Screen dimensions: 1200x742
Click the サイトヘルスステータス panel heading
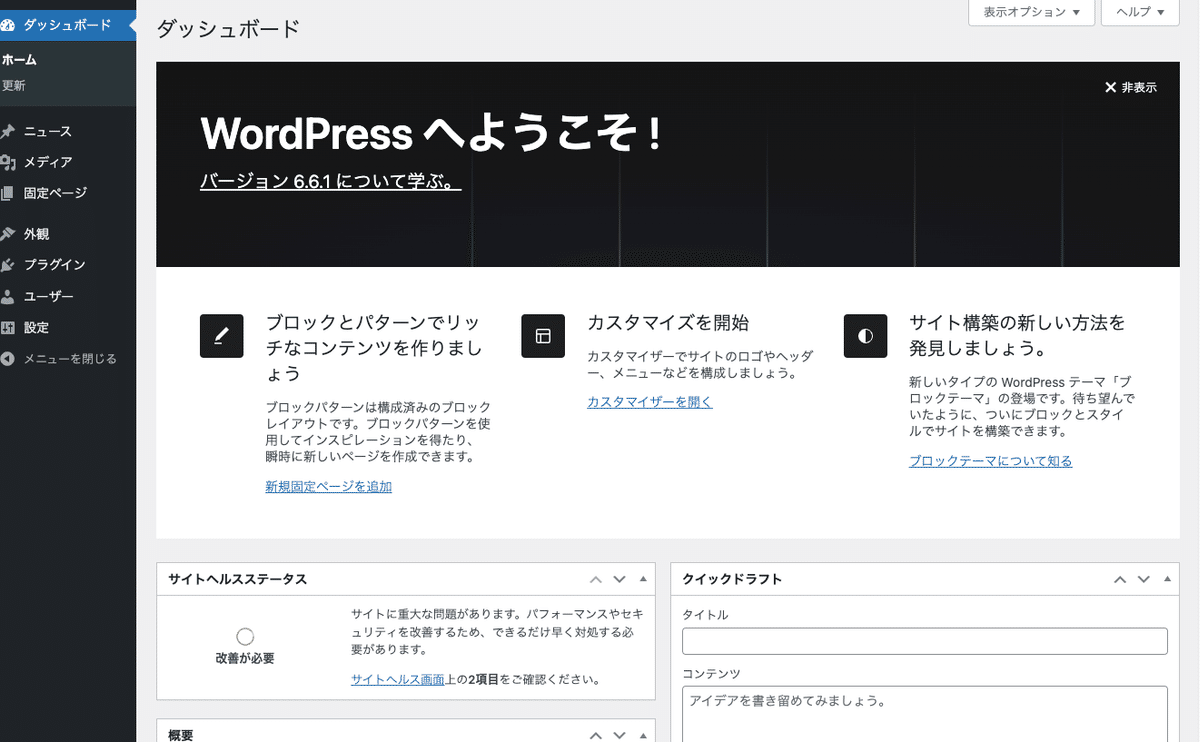pos(237,579)
